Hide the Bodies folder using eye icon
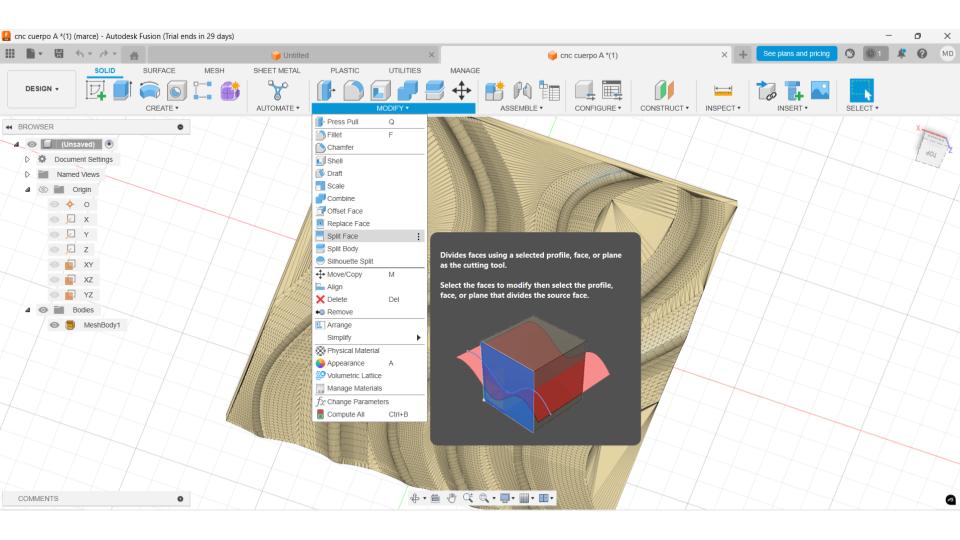Viewport: 960px width, 540px height. [x=43, y=310]
